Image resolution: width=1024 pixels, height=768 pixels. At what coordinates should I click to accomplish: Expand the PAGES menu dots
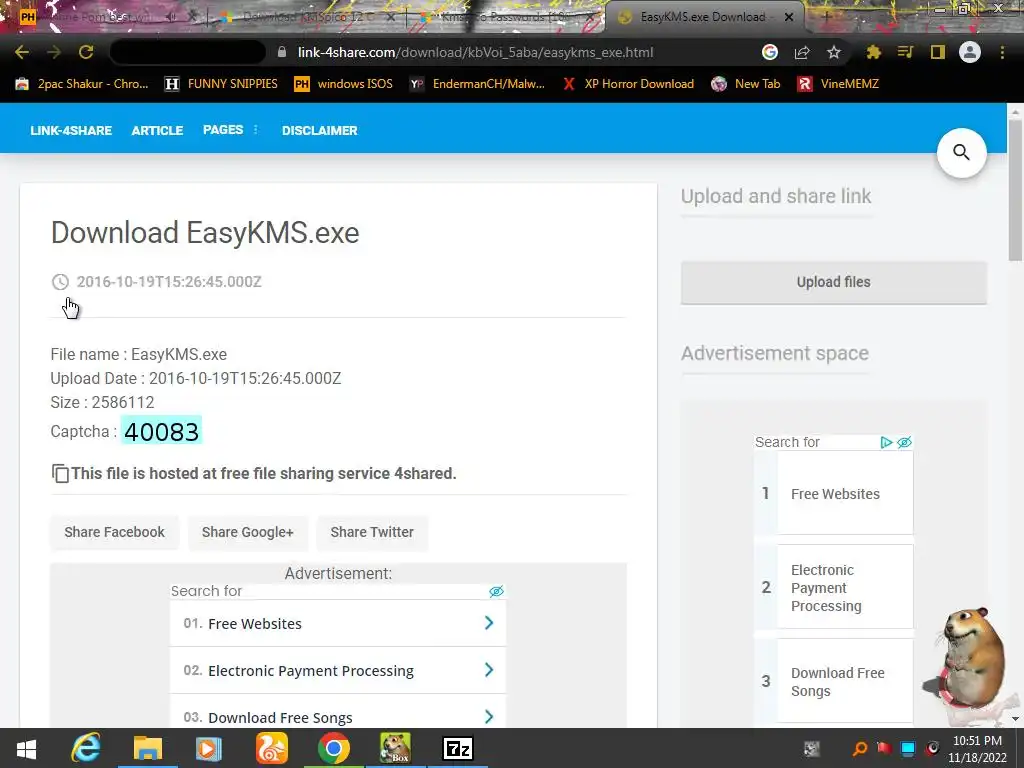(x=255, y=129)
